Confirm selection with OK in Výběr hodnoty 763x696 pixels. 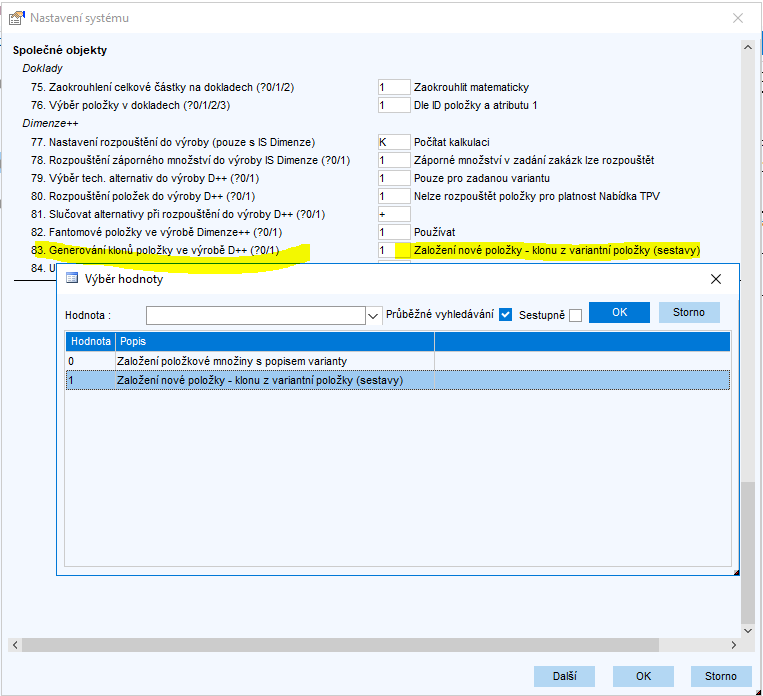click(619, 312)
